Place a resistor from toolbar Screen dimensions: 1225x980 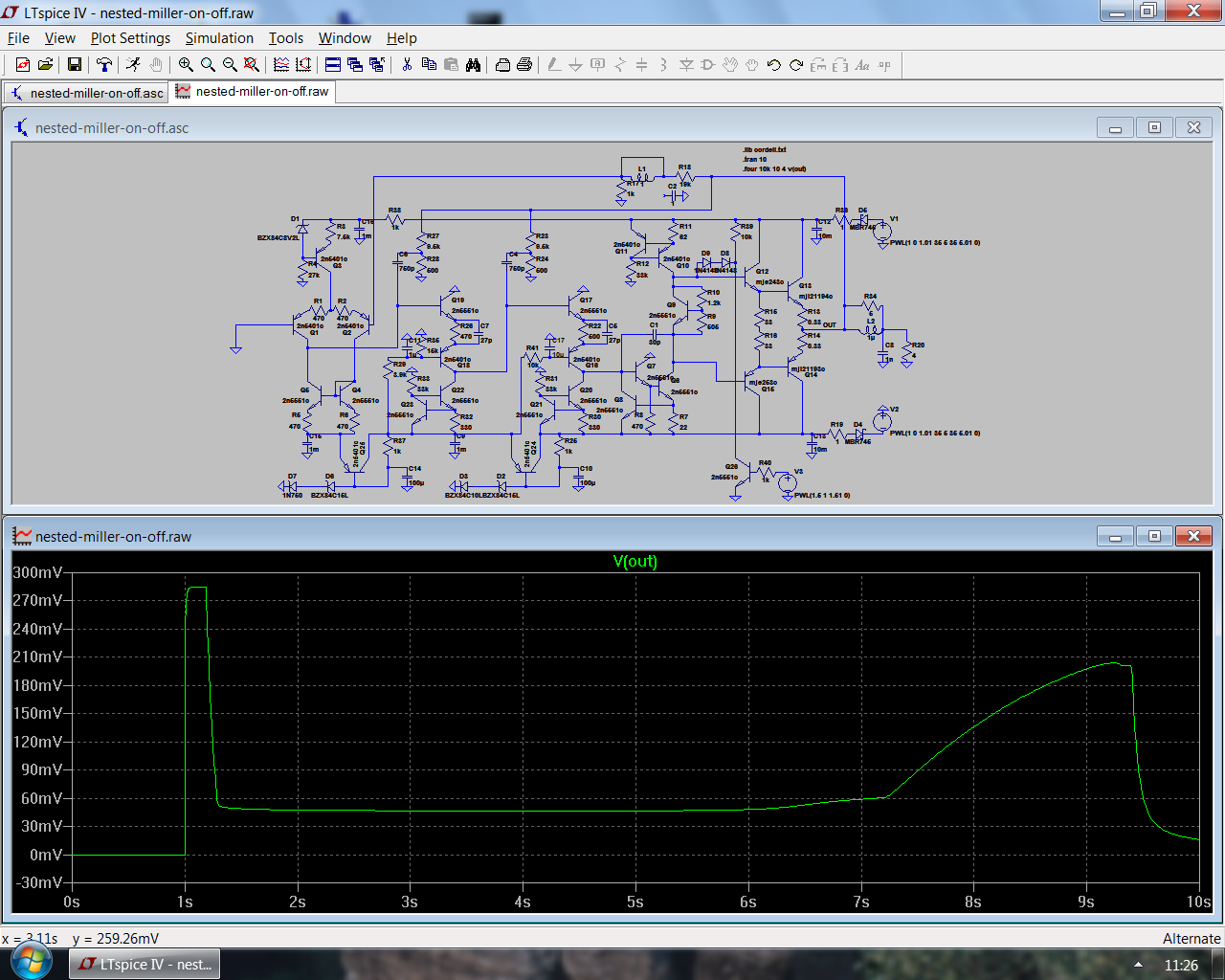619,65
